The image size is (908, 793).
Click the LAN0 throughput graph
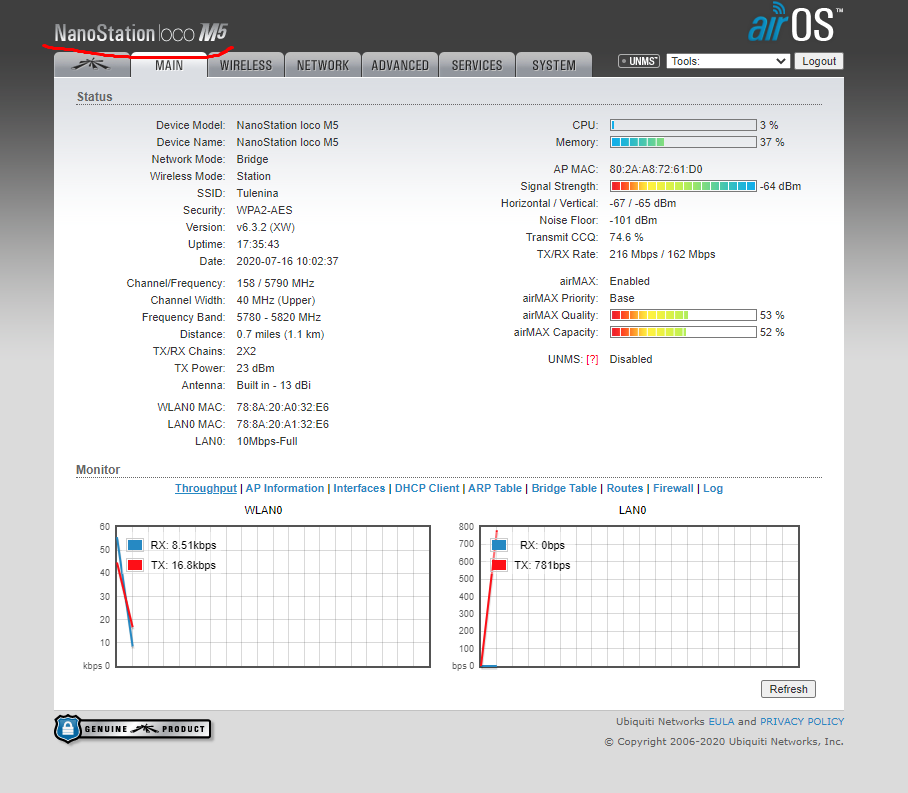pyautogui.click(x=639, y=596)
